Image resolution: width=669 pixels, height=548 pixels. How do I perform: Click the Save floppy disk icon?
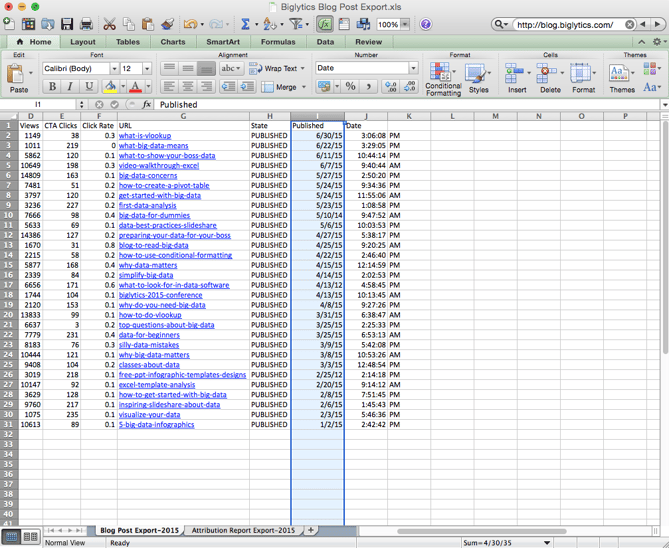pos(67,24)
